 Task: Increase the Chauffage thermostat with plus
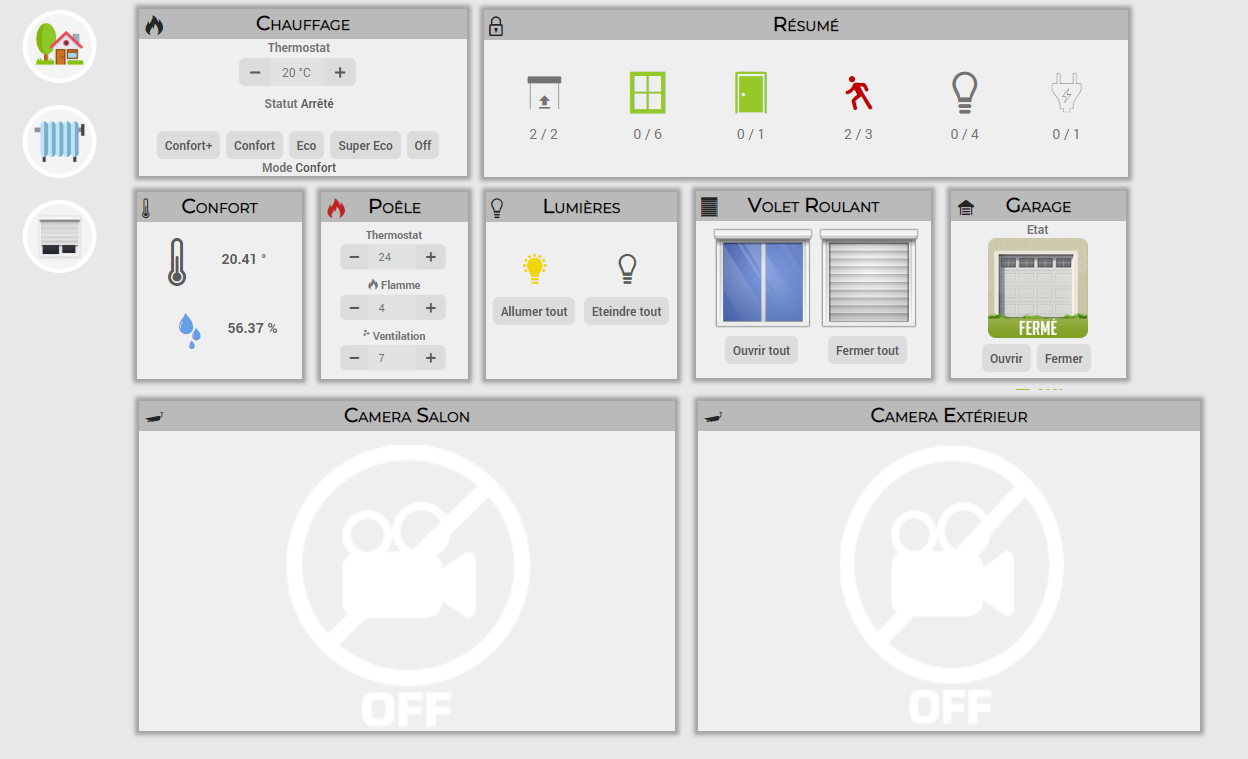click(x=340, y=72)
